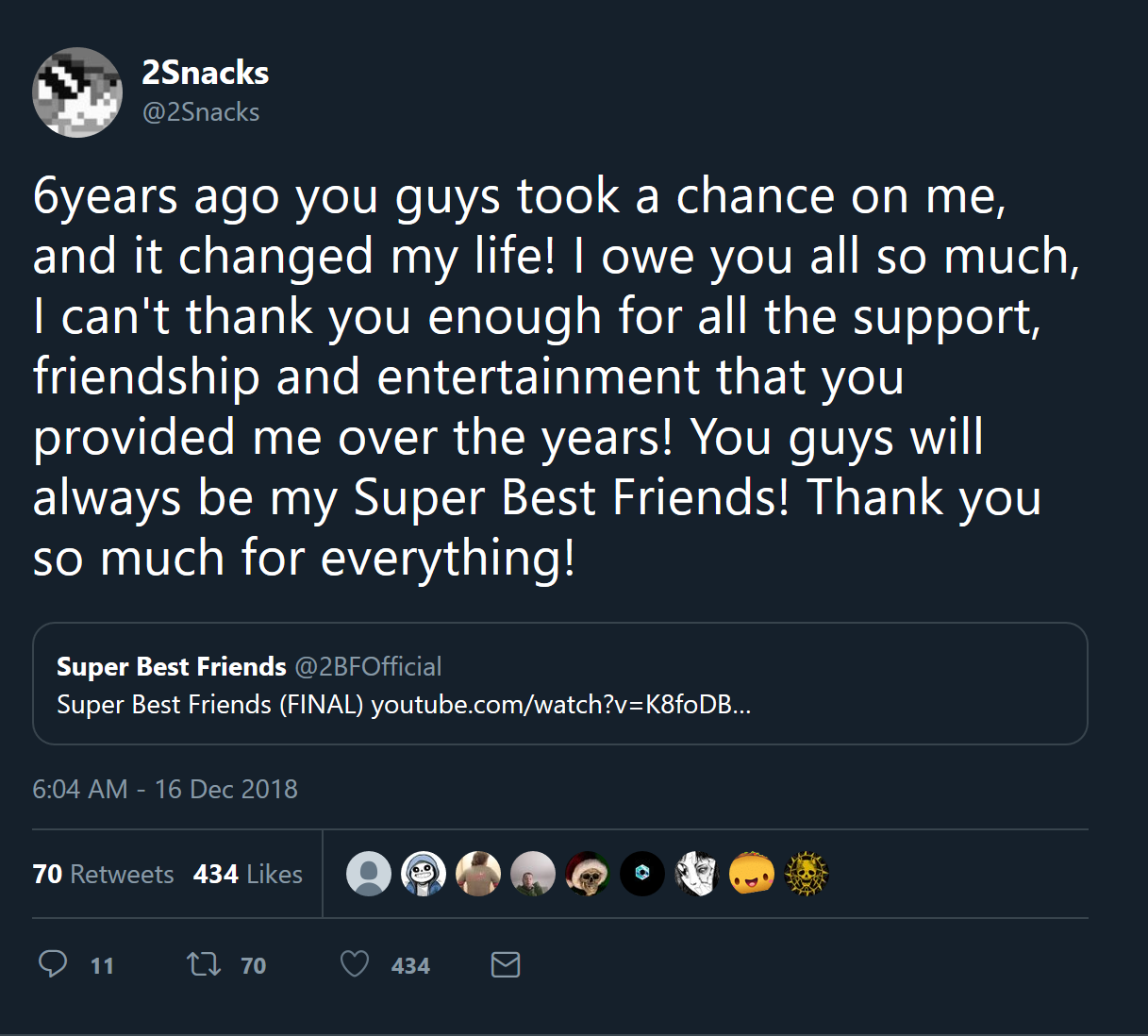Click the reply speech bubble icon

(54, 964)
